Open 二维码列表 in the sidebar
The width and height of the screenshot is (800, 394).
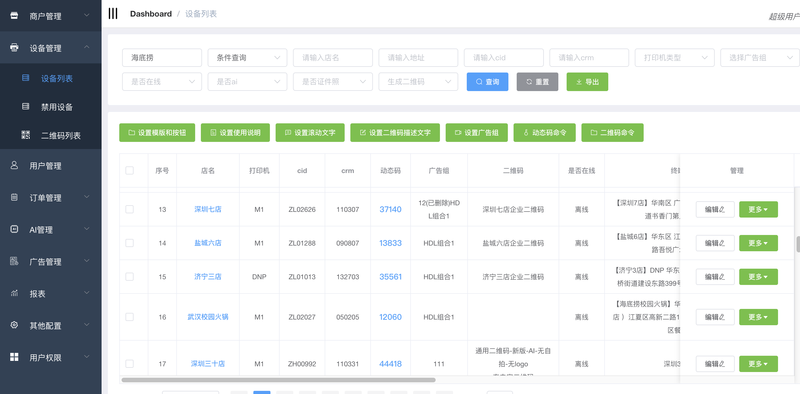[51, 135]
